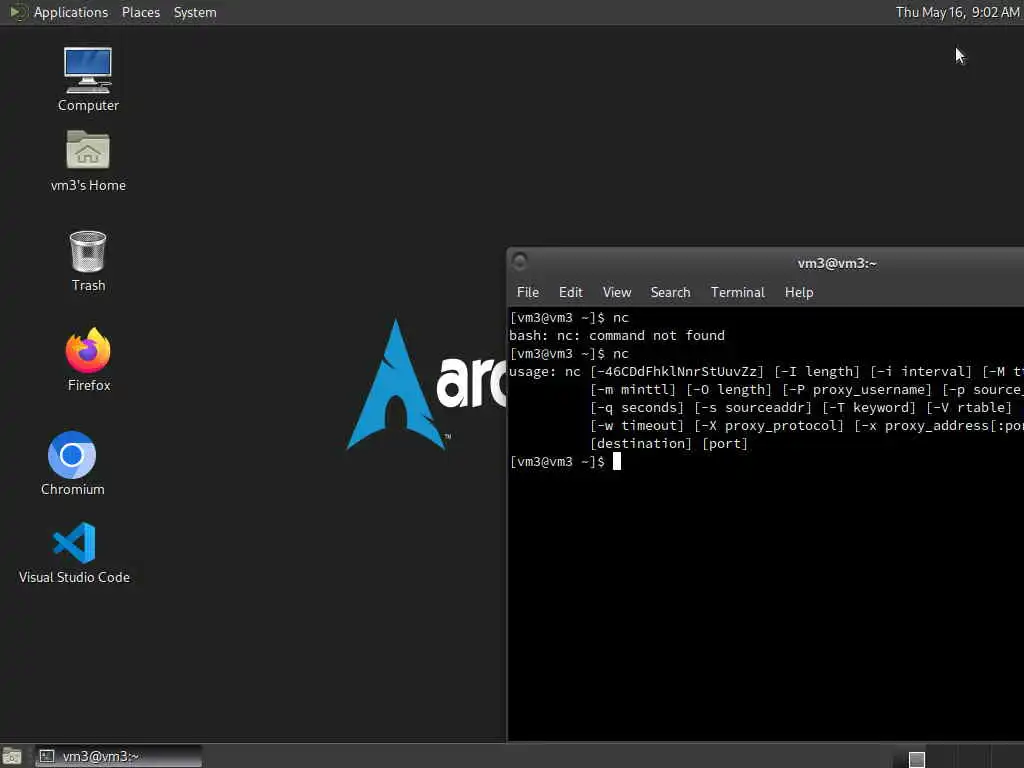
Task: Open Visual Studio Code desktop icon
Action: coord(74,552)
